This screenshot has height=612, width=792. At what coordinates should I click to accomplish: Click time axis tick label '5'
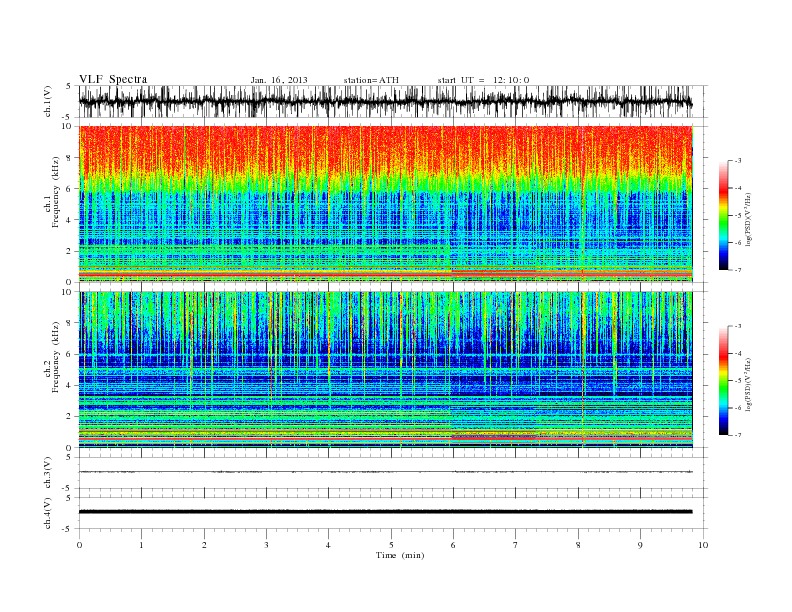click(x=391, y=545)
